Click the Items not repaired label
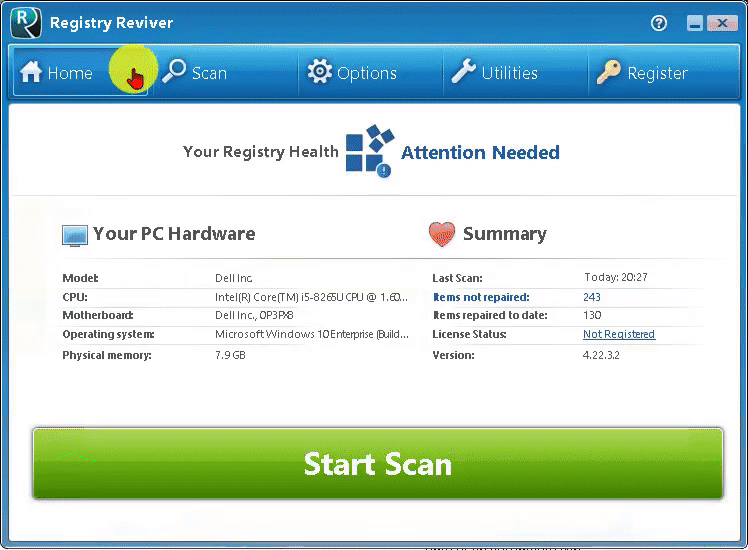The height and width of the screenshot is (550, 748). click(x=480, y=297)
